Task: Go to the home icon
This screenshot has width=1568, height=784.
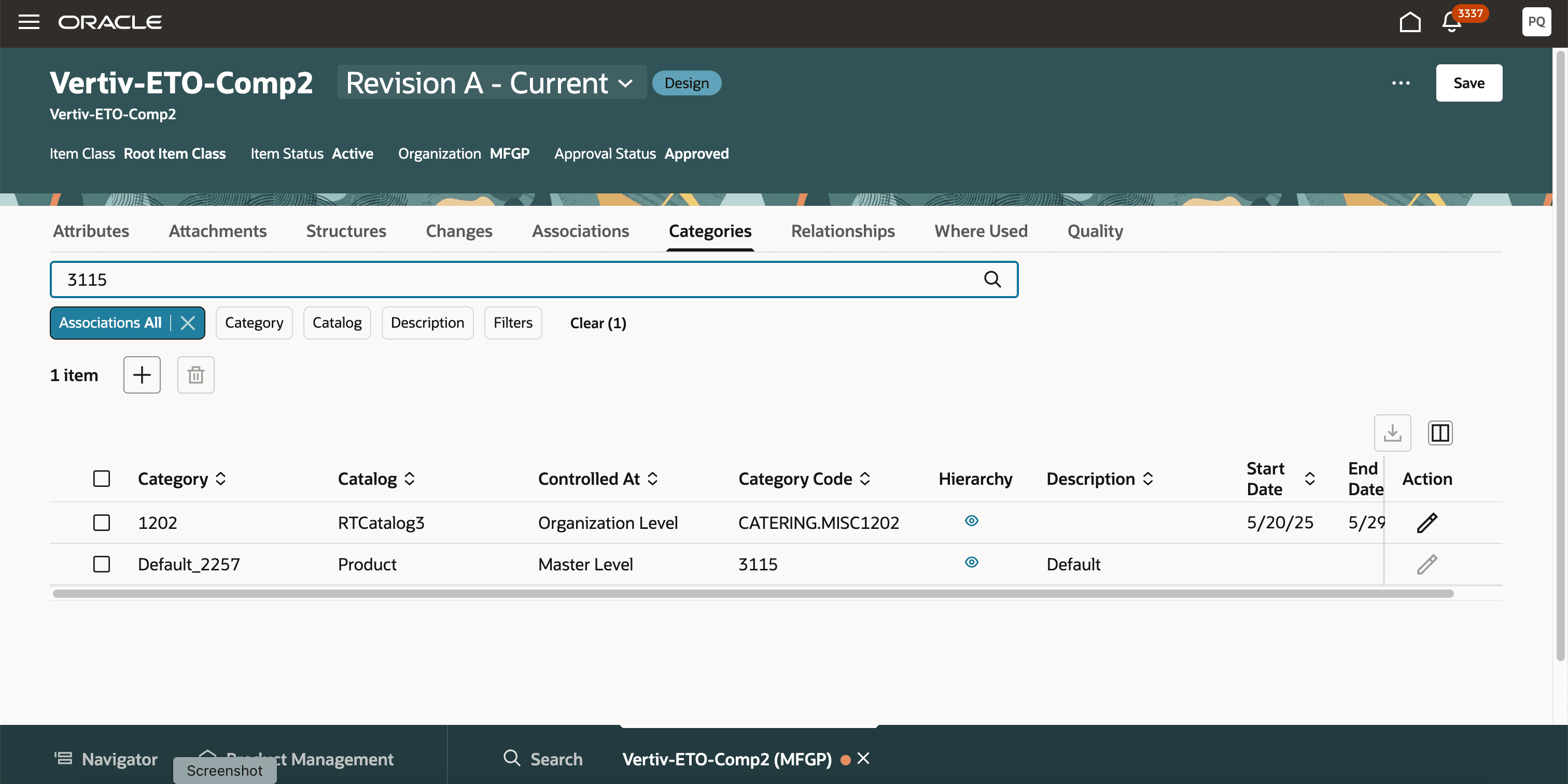Action: [x=1410, y=22]
